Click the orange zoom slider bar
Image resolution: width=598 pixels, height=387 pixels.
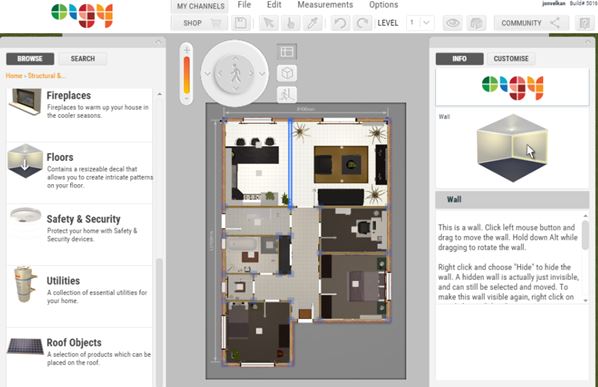point(186,75)
